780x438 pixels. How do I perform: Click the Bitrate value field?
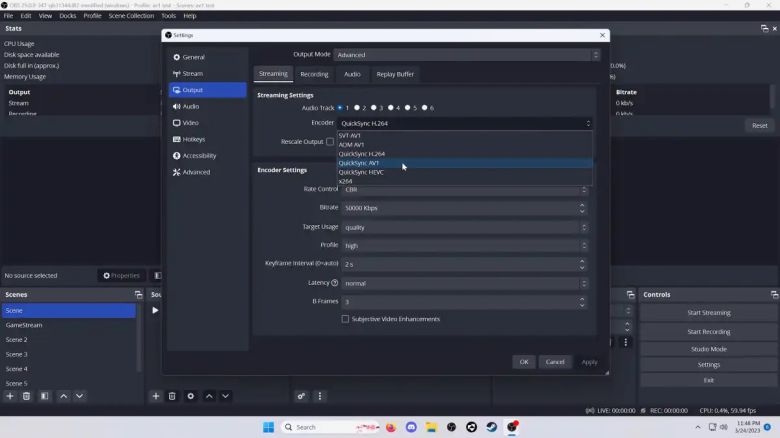click(458, 208)
